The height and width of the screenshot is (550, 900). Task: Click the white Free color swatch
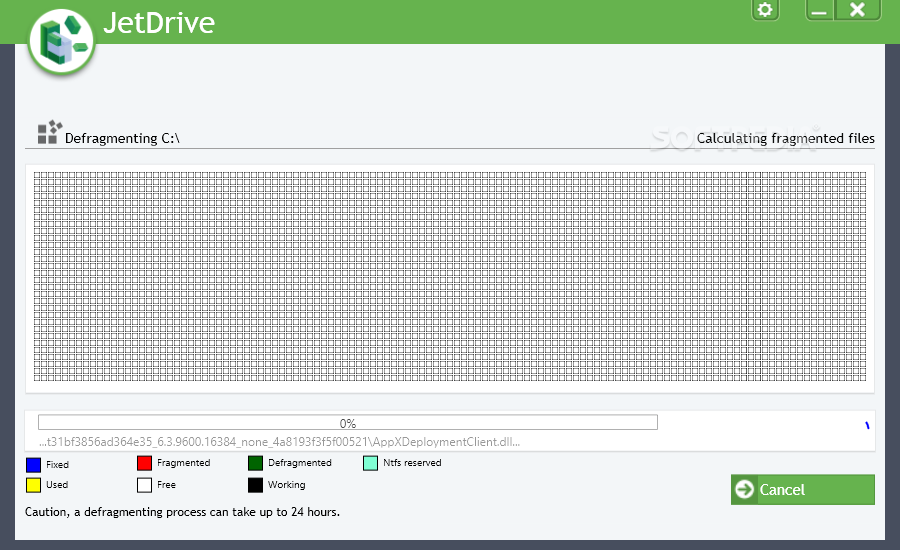click(145, 485)
